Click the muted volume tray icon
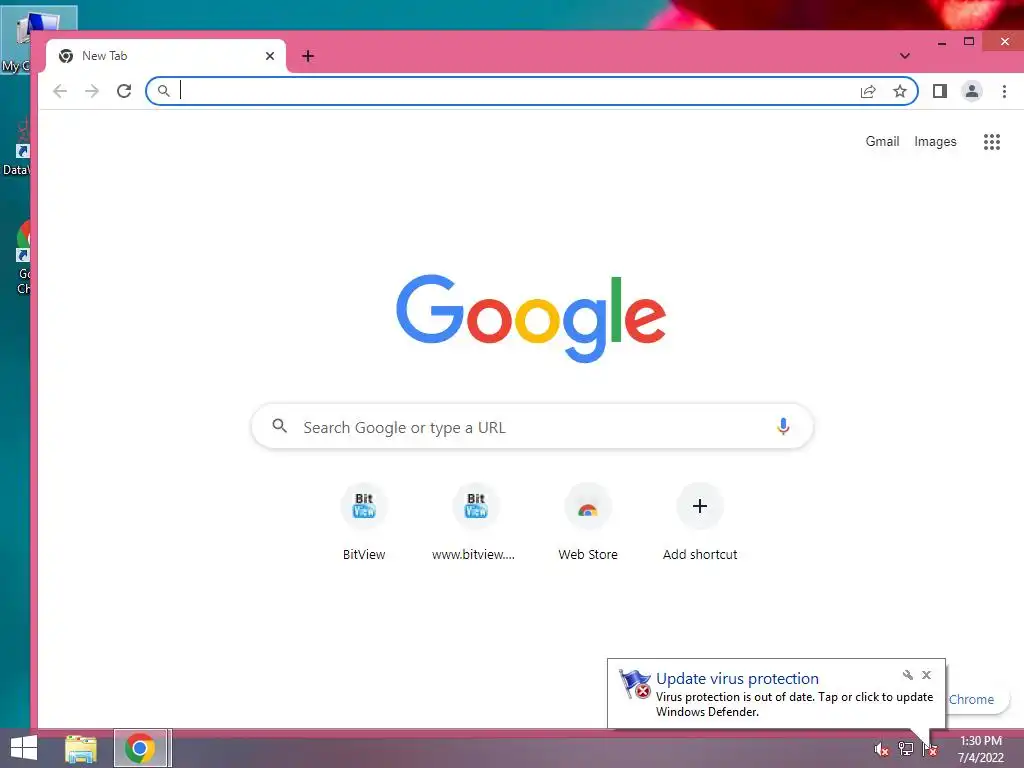The height and width of the screenshot is (768, 1024). (x=882, y=750)
